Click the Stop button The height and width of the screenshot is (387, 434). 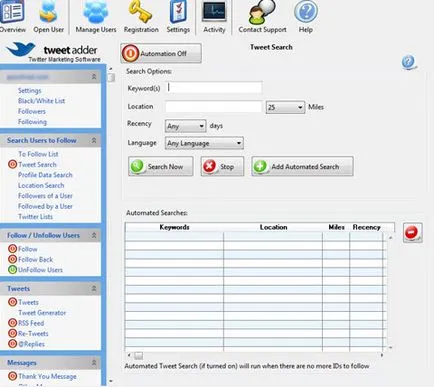222,166
